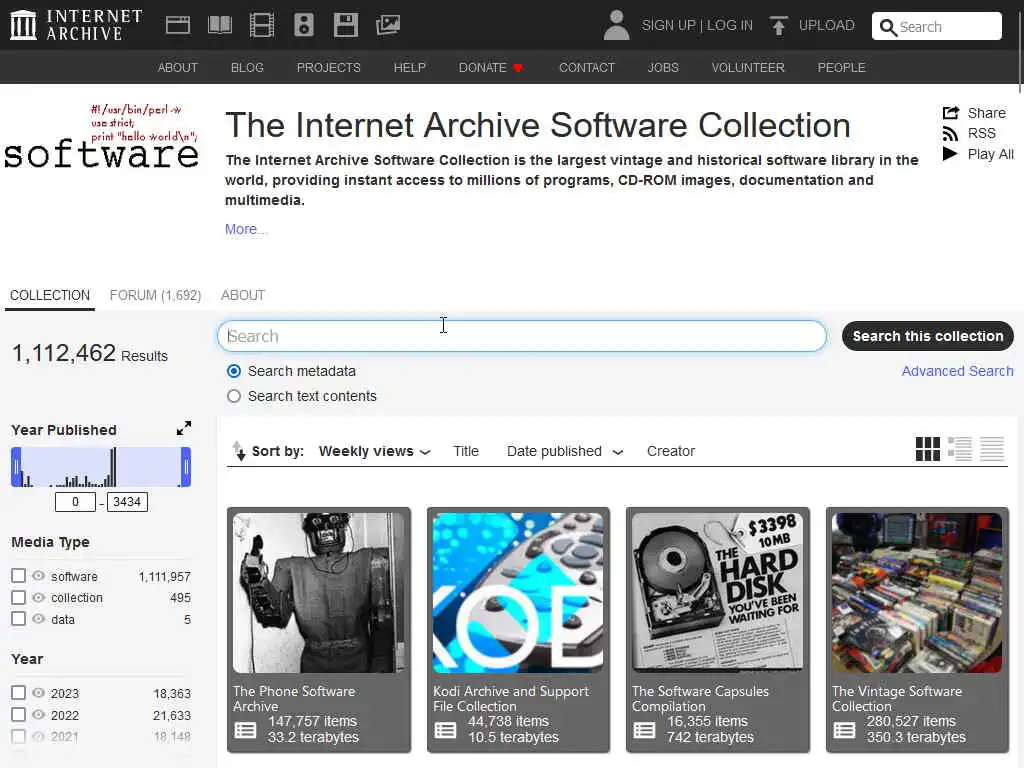Screen dimensions: 1024x768
Task: Click the user avatar icon
Action: click(616, 25)
